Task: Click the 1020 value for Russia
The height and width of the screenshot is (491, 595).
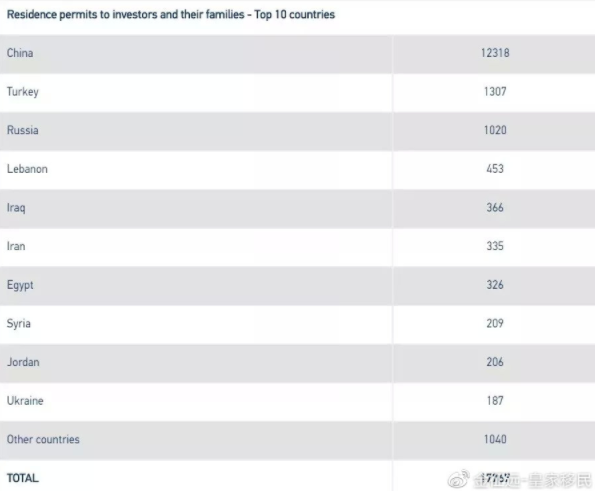Action: [495, 130]
